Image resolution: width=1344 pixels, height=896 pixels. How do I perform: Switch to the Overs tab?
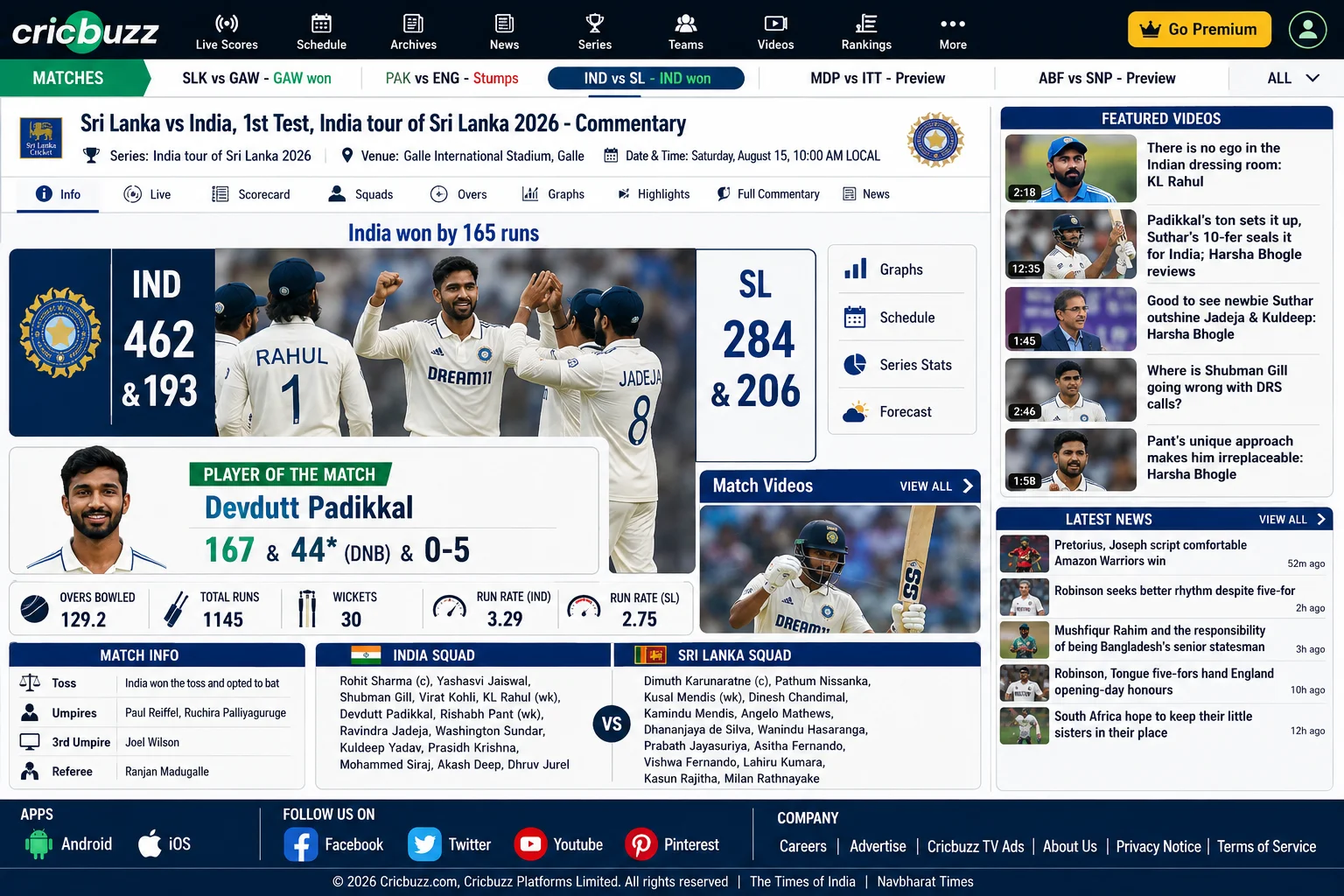pyautogui.click(x=458, y=194)
